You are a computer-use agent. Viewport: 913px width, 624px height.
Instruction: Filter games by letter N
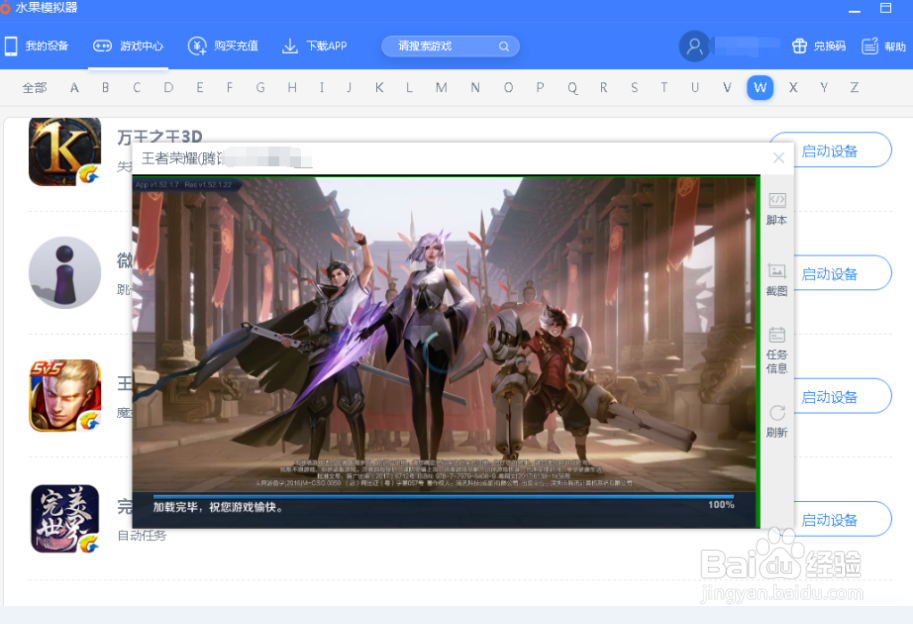475,88
